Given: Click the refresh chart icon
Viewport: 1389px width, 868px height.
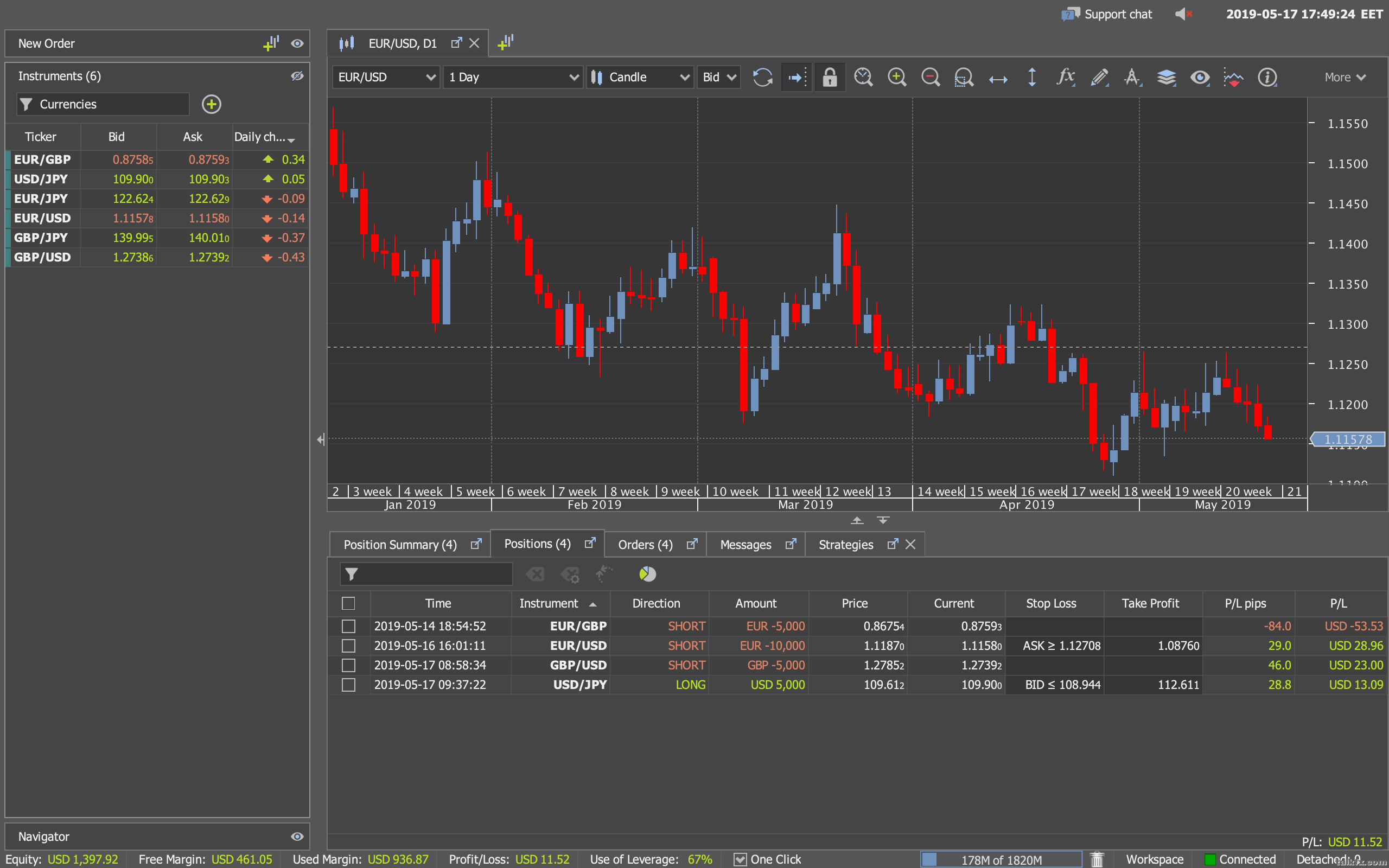Looking at the screenshot, I should (x=762, y=77).
